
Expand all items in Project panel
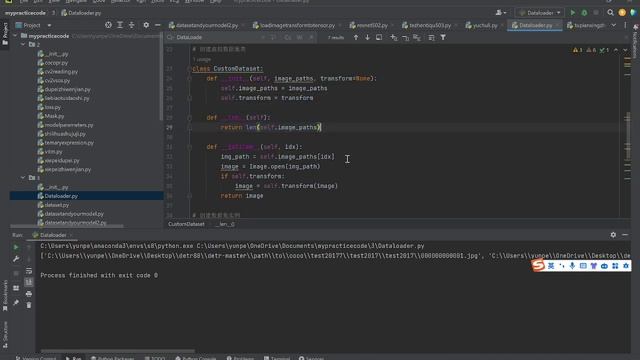coord(120,25)
